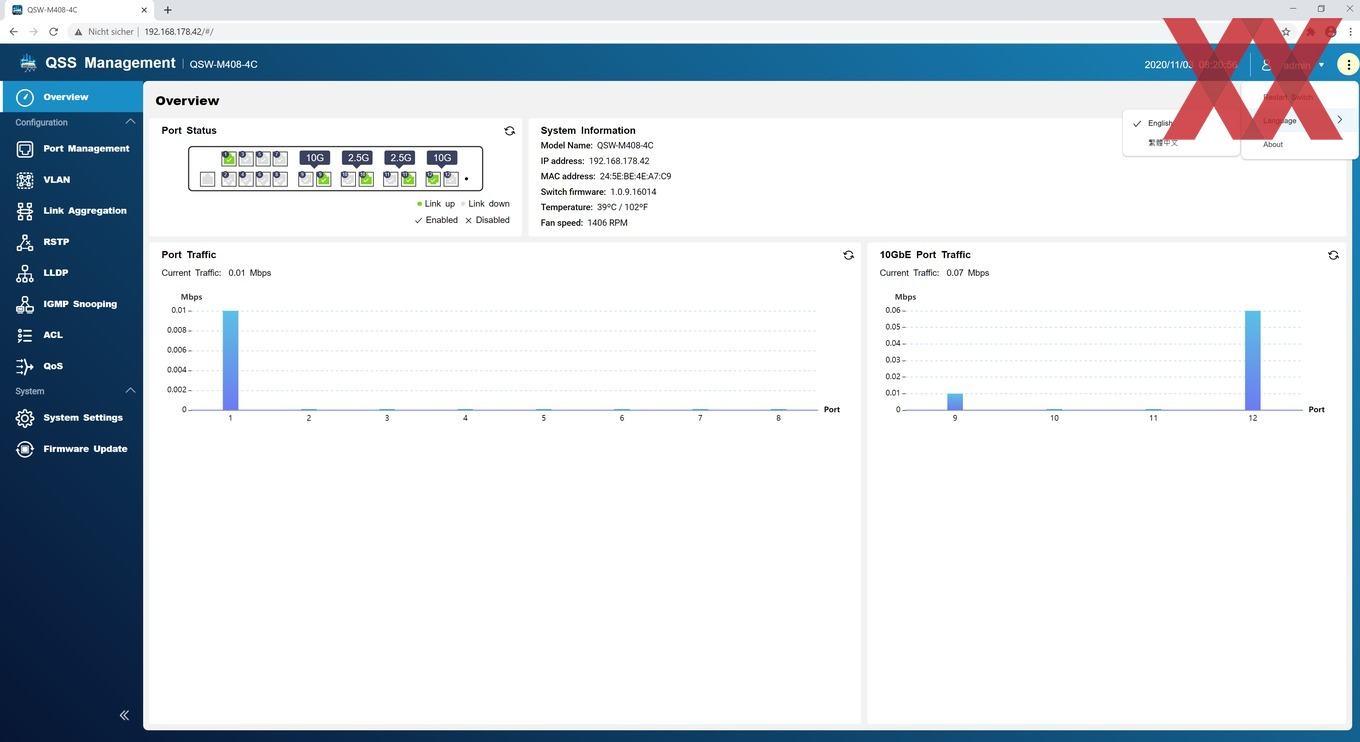Click the IP address 192.168.178.42 value

[x=619, y=161]
